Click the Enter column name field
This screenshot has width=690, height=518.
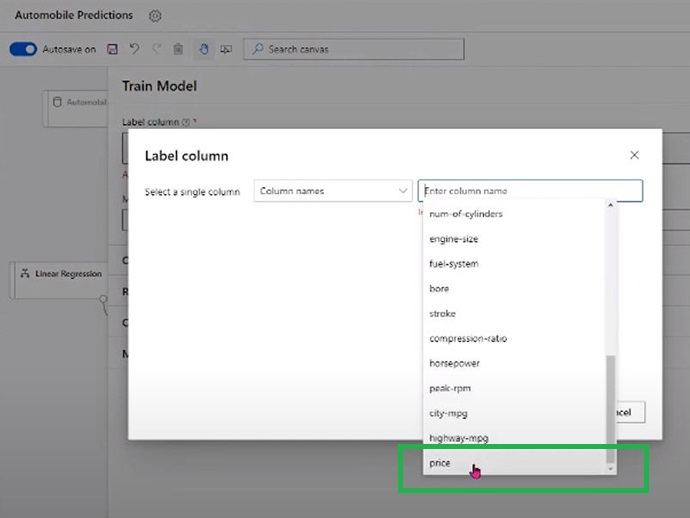coord(530,191)
